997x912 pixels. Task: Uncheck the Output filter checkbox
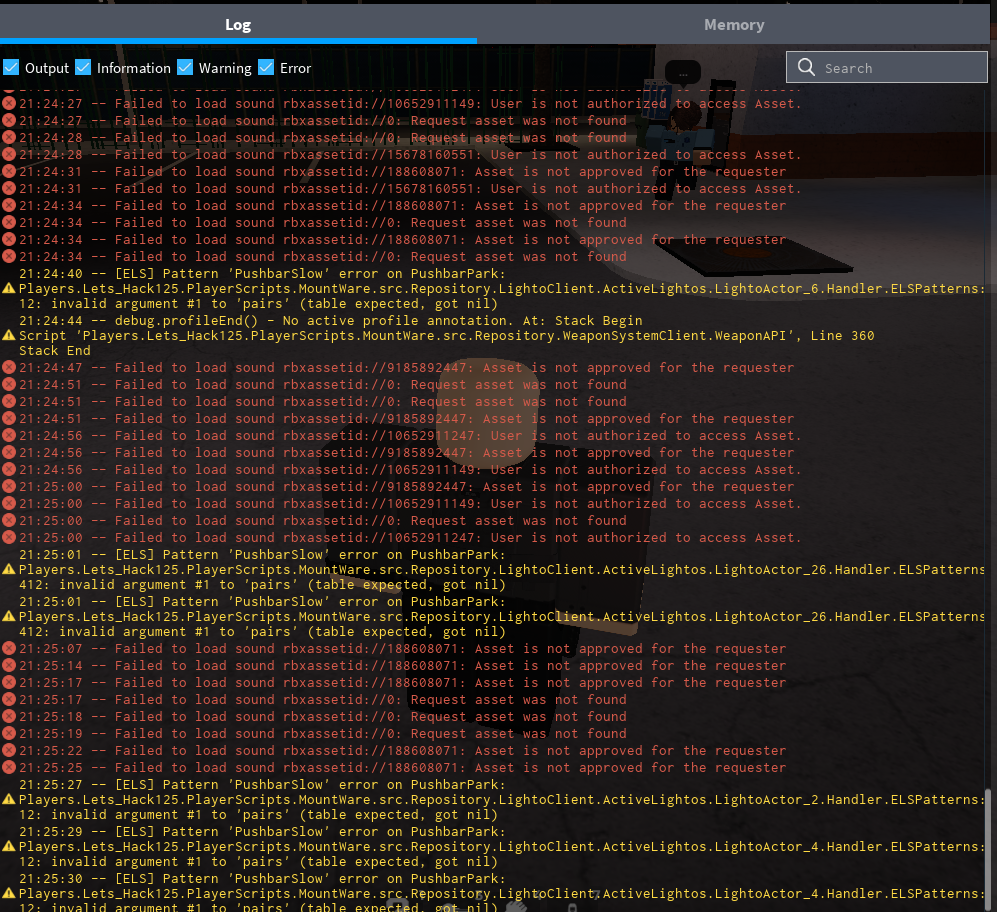point(11,68)
